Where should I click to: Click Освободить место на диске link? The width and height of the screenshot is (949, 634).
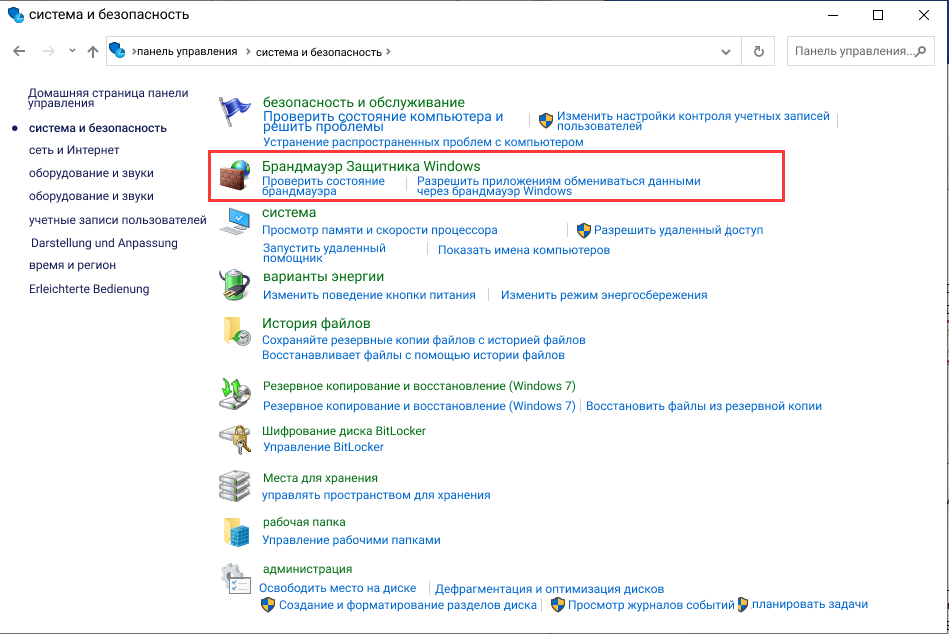click(x=338, y=588)
